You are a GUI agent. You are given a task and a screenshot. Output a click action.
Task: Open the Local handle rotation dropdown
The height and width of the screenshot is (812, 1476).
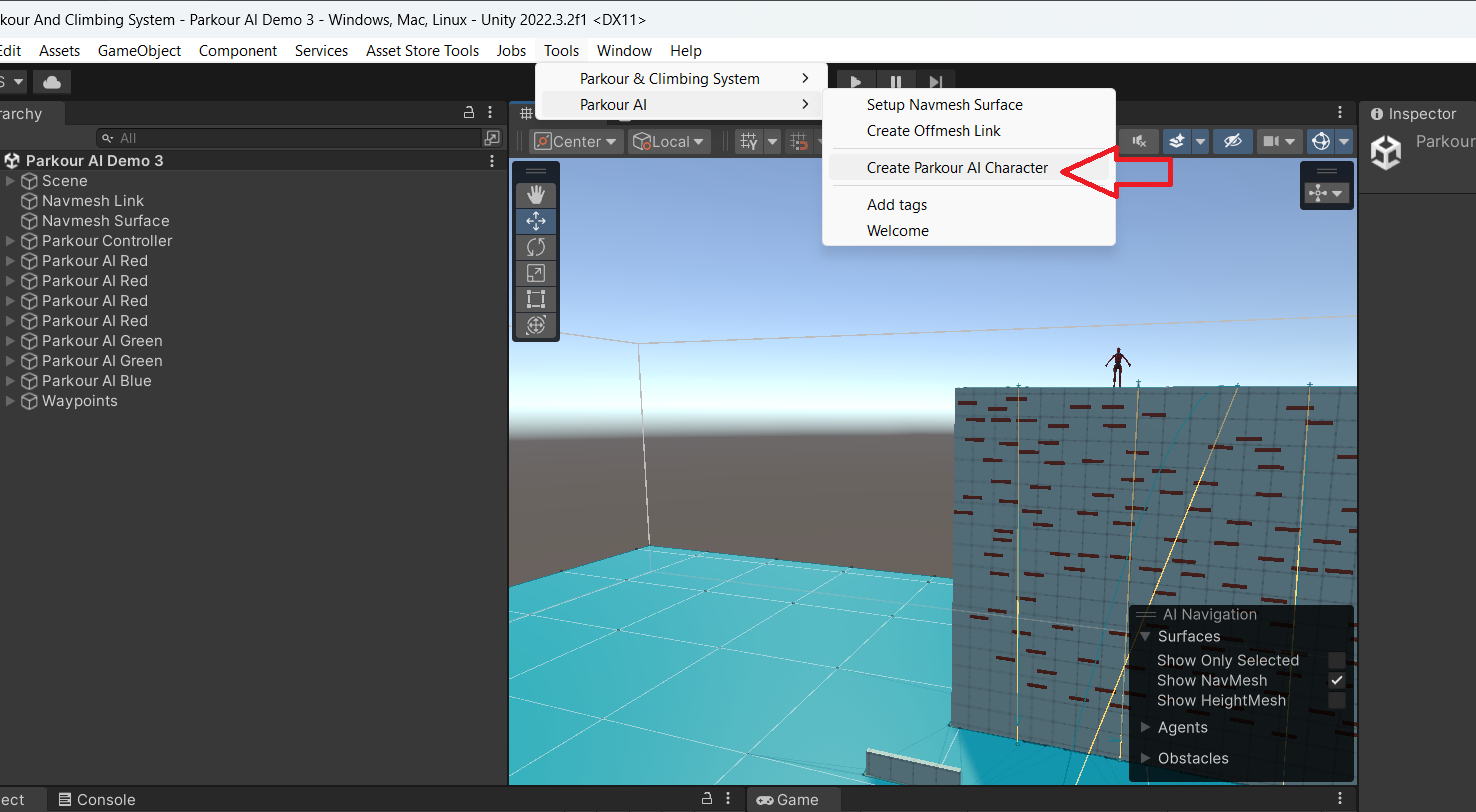pyautogui.click(x=669, y=142)
